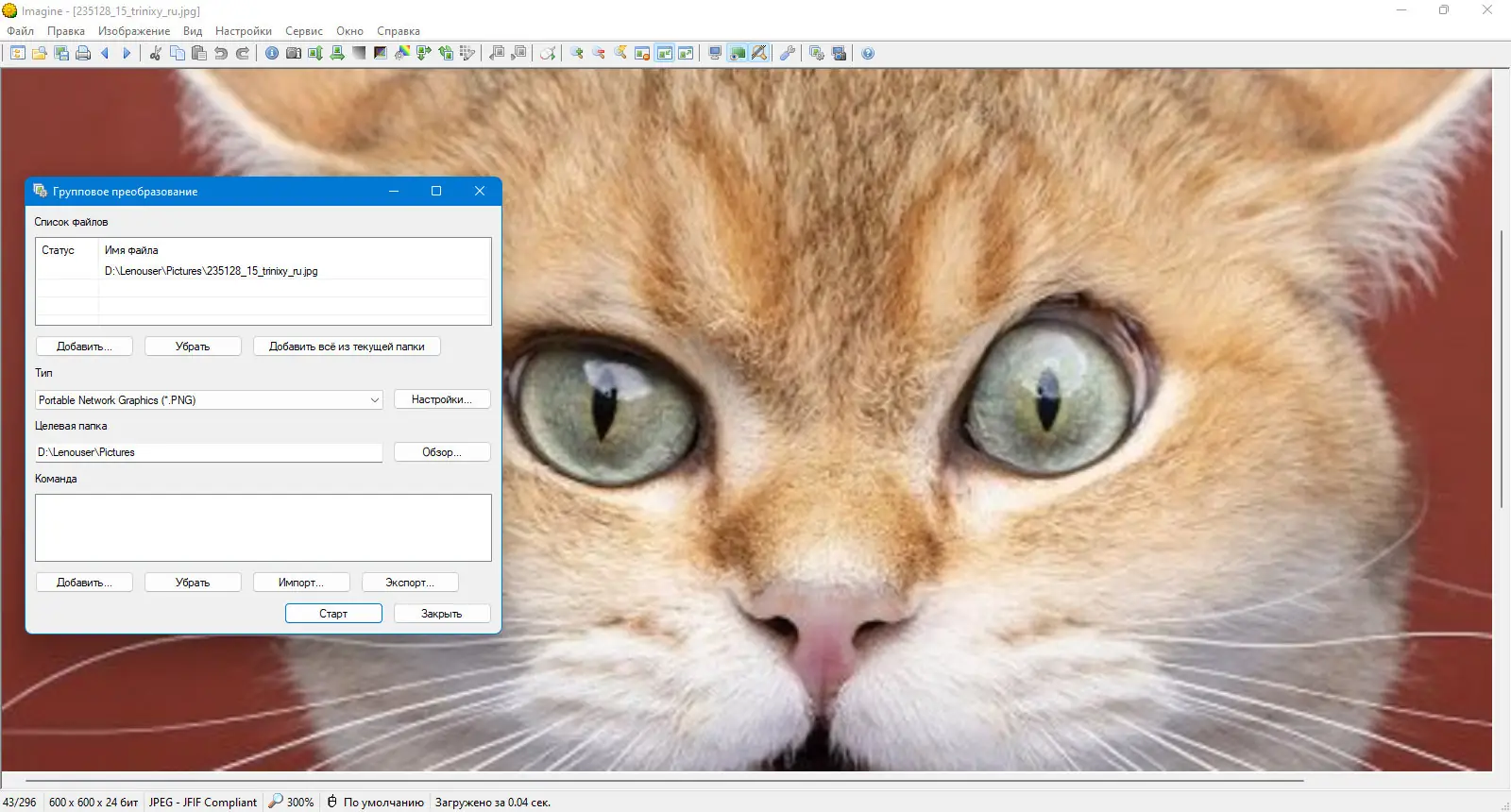Click the batch conversion gear toolbar icon
This screenshot has width=1511, height=812.
point(817,54)
